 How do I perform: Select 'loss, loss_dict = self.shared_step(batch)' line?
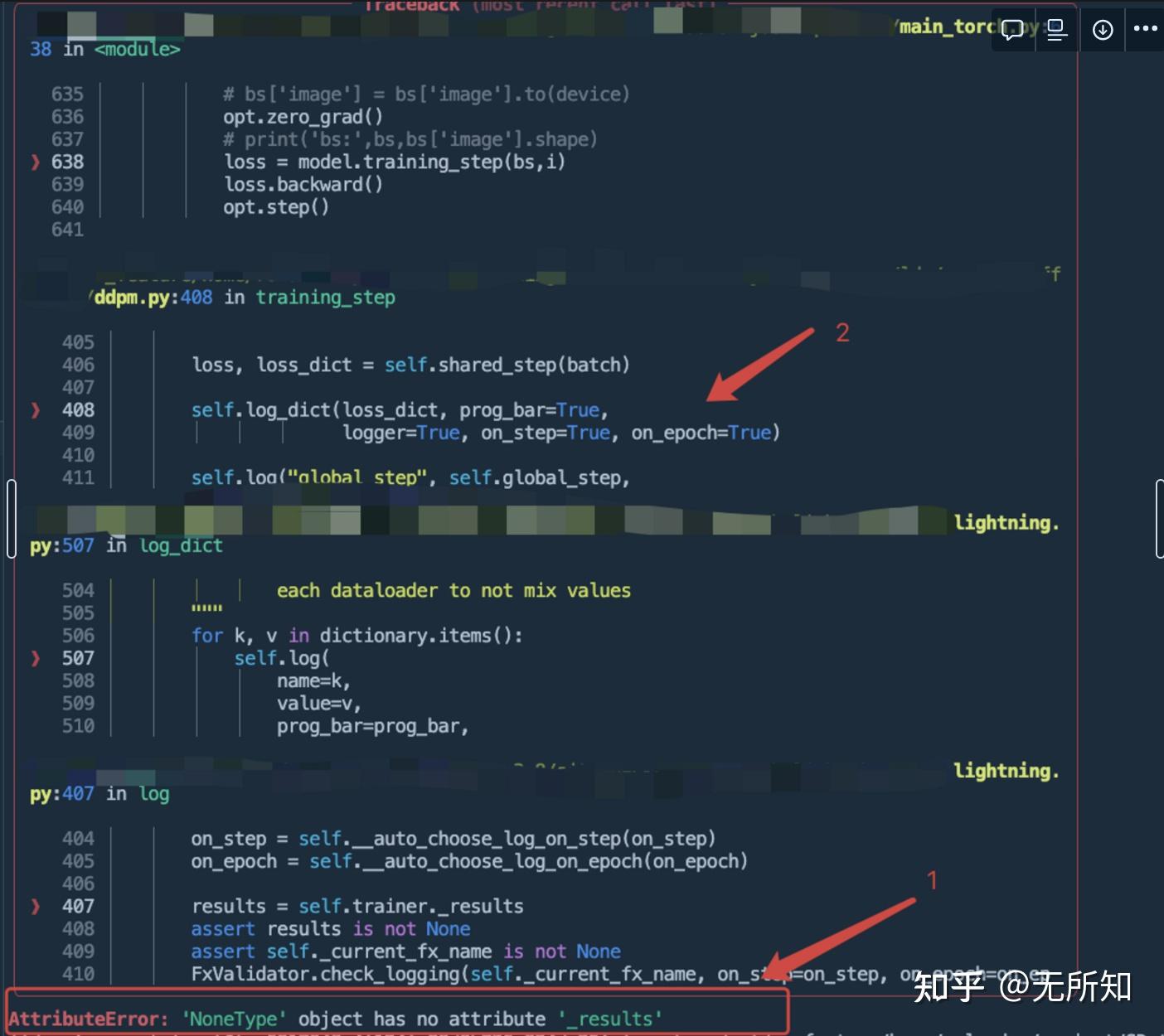(x=410, y=365)
